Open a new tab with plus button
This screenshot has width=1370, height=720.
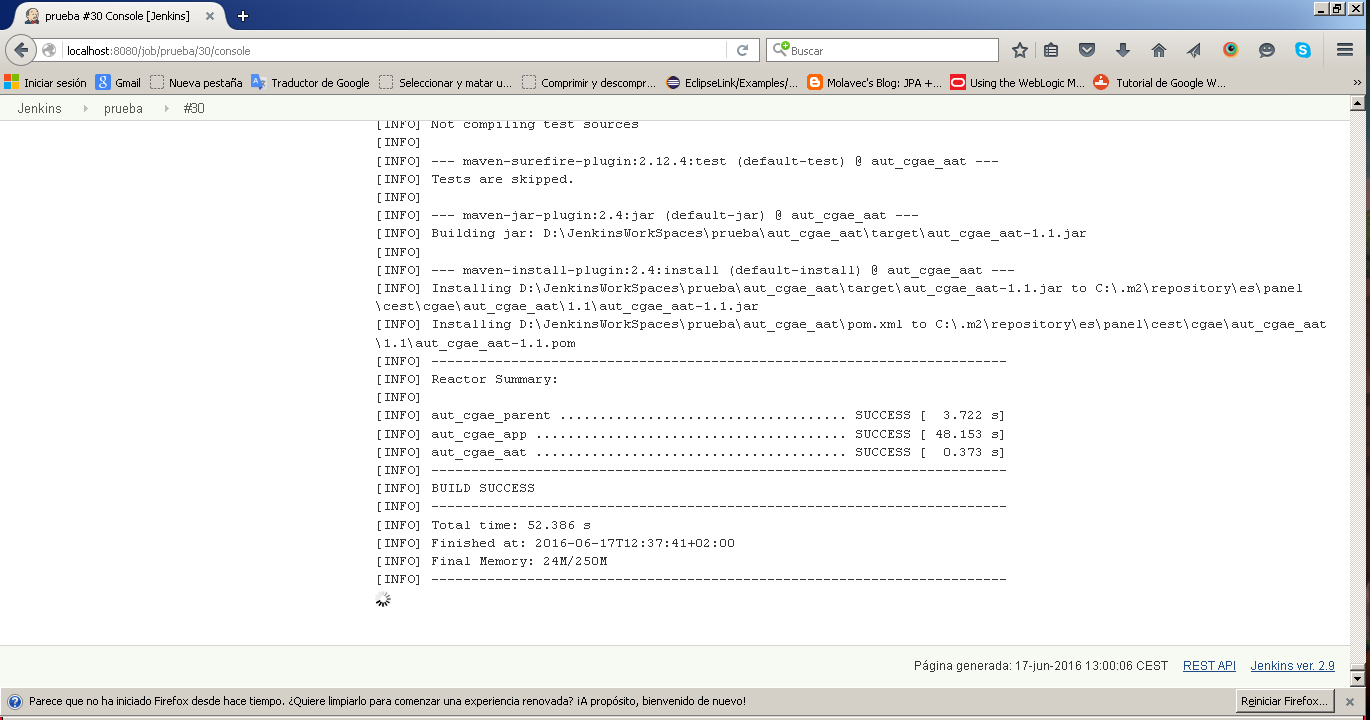[243, 16]
